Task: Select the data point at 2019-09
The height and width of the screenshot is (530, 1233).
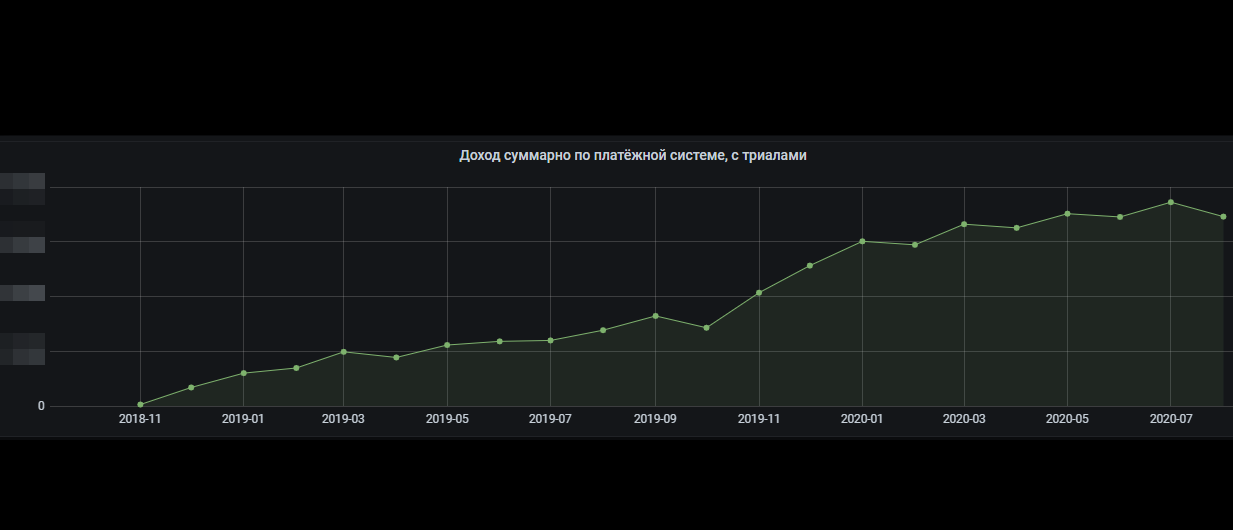Action: pos(655,316)
